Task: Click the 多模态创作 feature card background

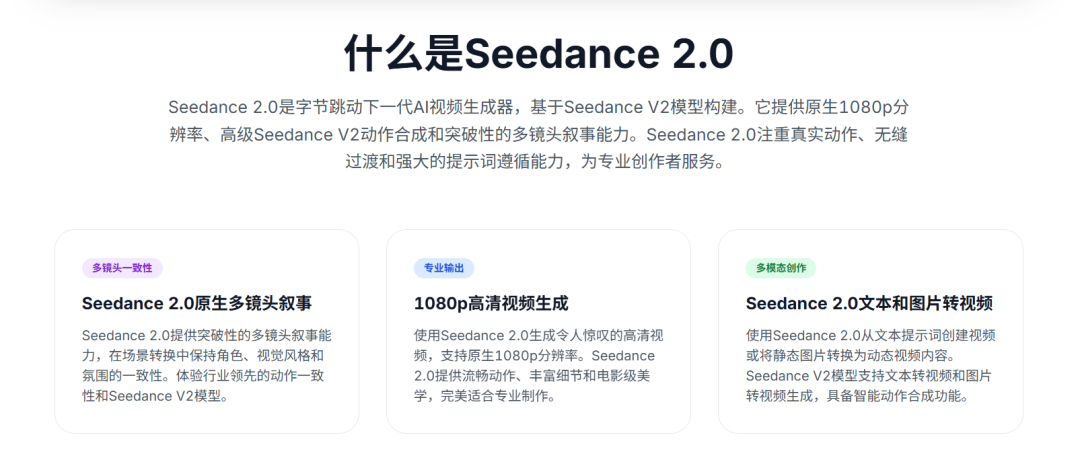Action: 871,331
